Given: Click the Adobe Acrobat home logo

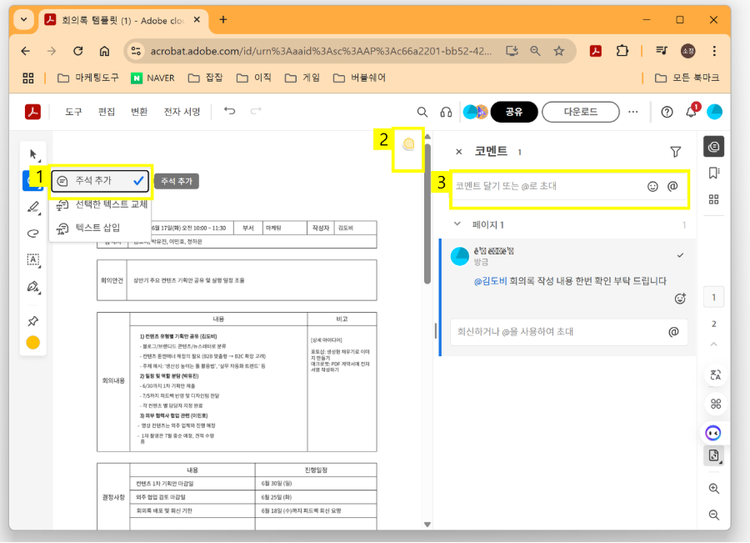Looking at the screenshot, I should pyautogui.click(x=33, y=112).
